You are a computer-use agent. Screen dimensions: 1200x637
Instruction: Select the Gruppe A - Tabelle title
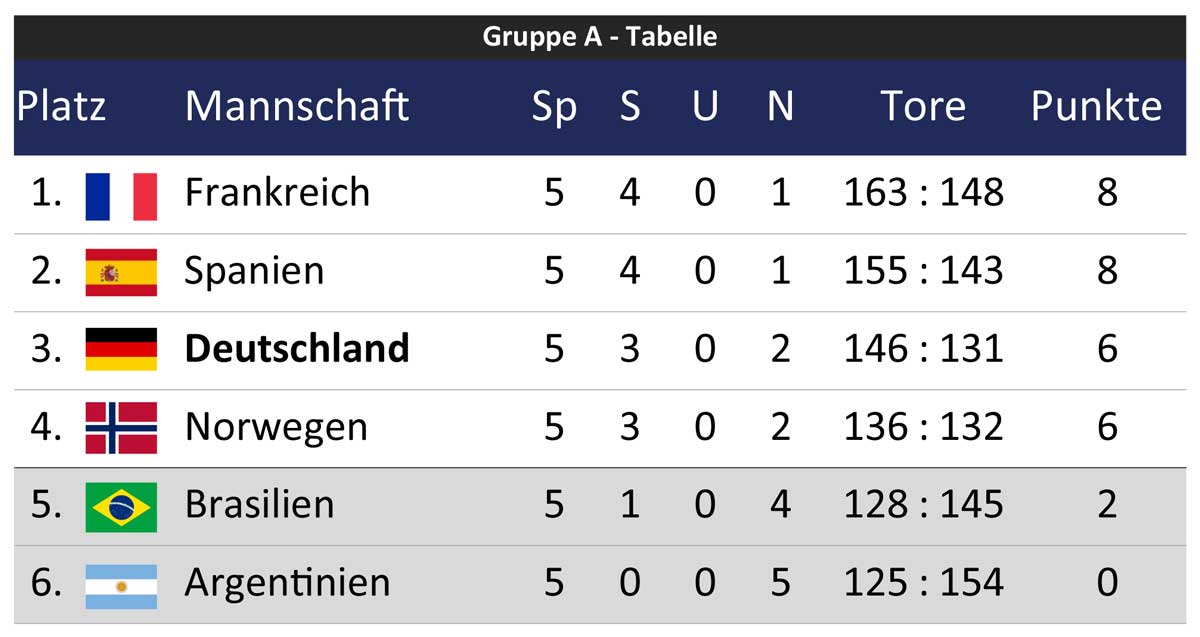pos(599,37)
